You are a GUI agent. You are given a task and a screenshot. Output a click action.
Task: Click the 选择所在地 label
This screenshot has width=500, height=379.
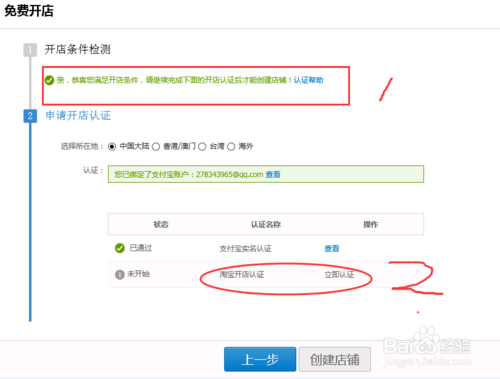pos(82,146)
